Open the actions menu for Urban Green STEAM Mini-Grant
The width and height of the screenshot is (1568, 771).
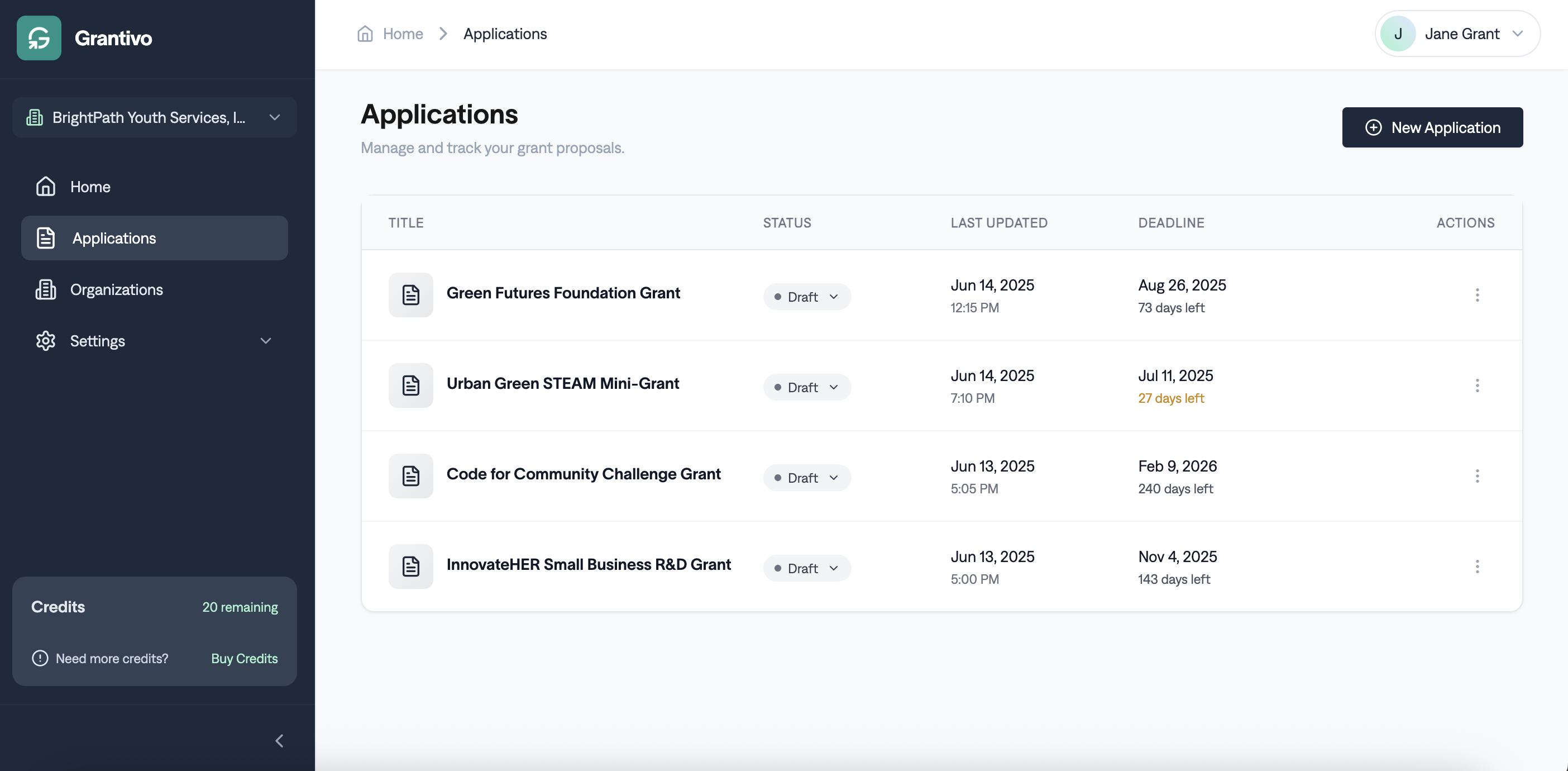click(x=1478, y=385)
